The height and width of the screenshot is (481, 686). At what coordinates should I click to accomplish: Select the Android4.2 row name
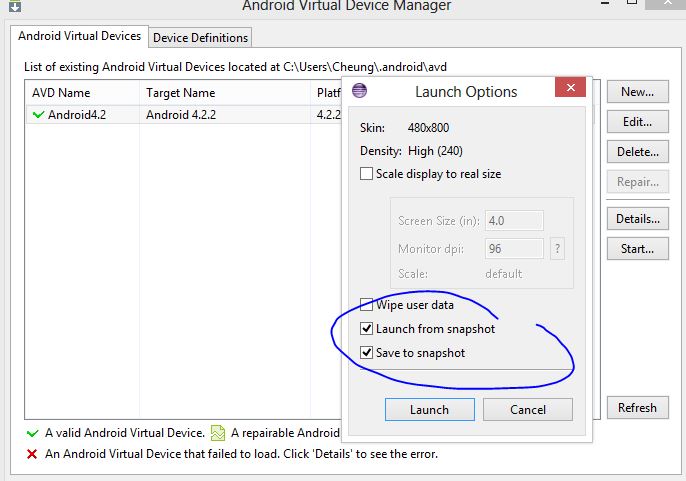(77, 115)
